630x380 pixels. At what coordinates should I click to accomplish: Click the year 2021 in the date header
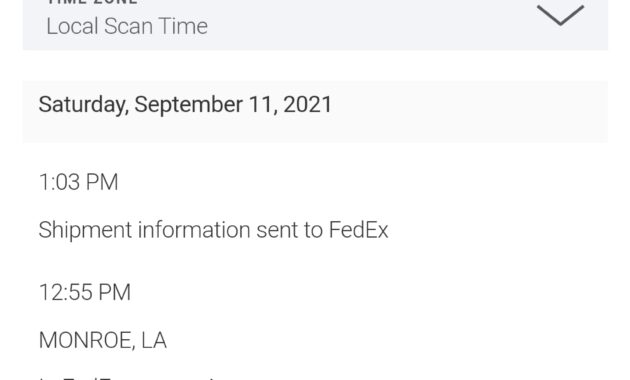(307, 104)
